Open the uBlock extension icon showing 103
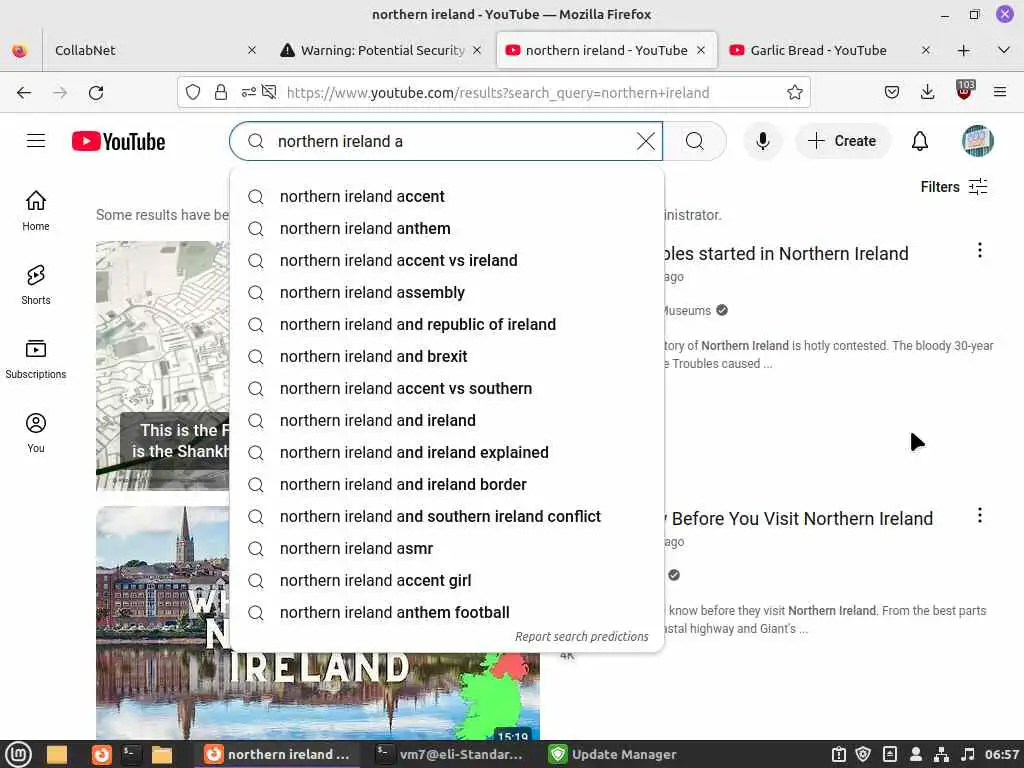The height and width of the screenshot is (768, 1024). (x=964, y=90)
